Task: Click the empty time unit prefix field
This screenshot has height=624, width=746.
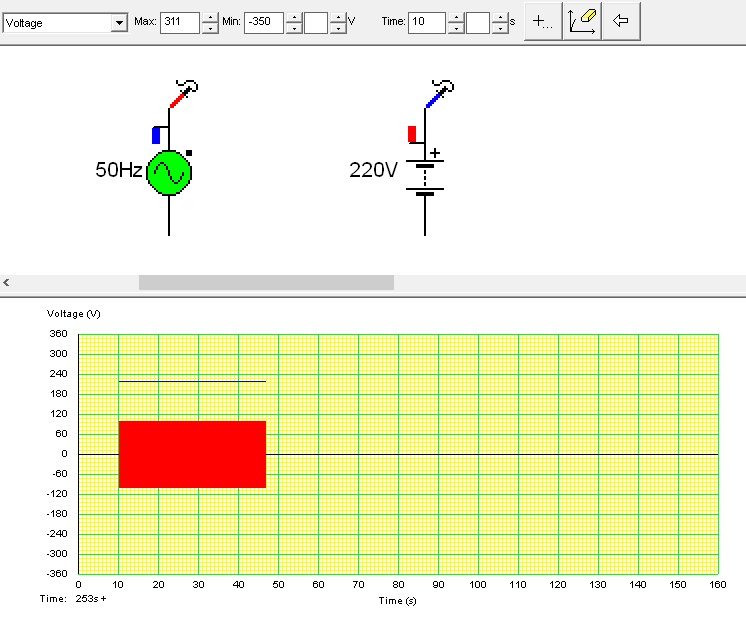Action: pos(478,22)
